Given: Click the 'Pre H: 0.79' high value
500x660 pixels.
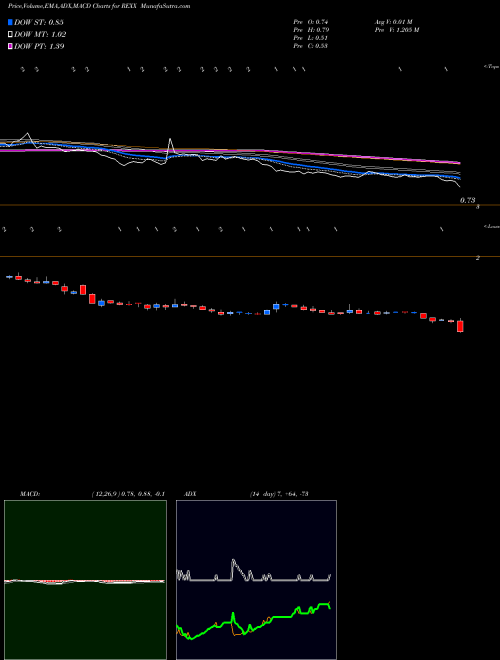Looking at the screenshot, I should tap(311, 30).
